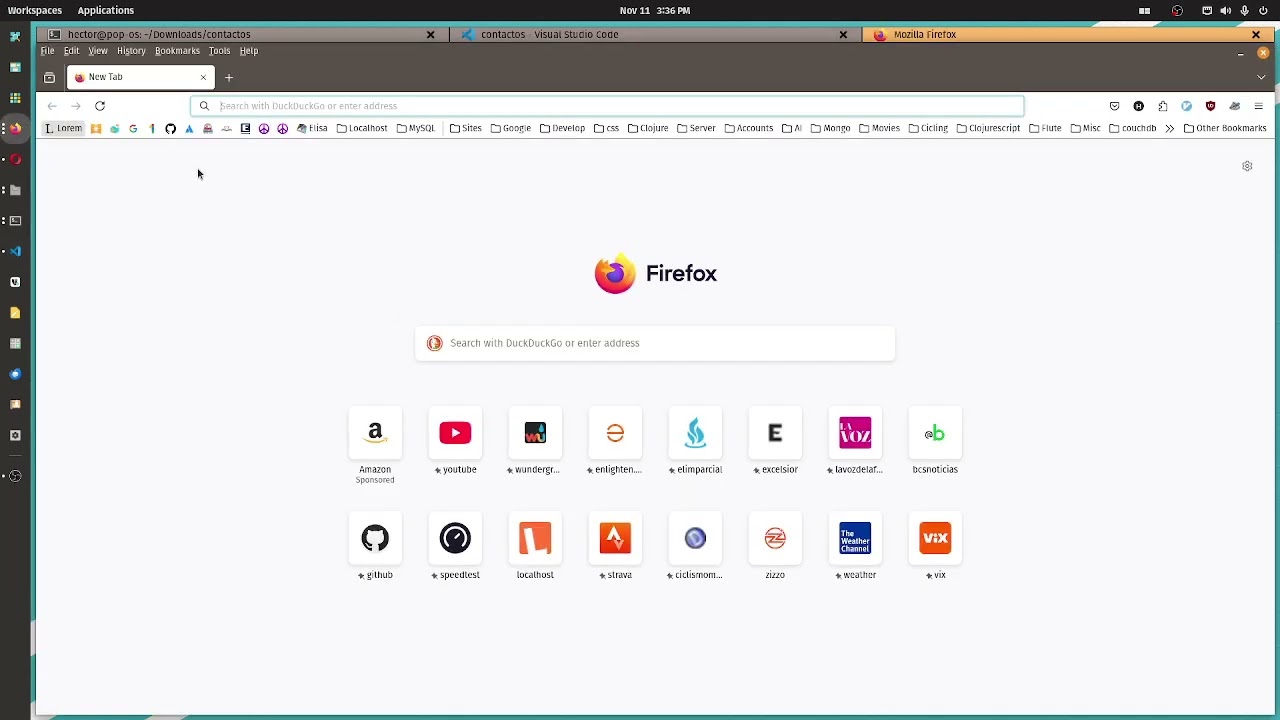Open the Extensions puzzle-piece icon
Screen dimensions: 1280x720
coord(1162,106)
